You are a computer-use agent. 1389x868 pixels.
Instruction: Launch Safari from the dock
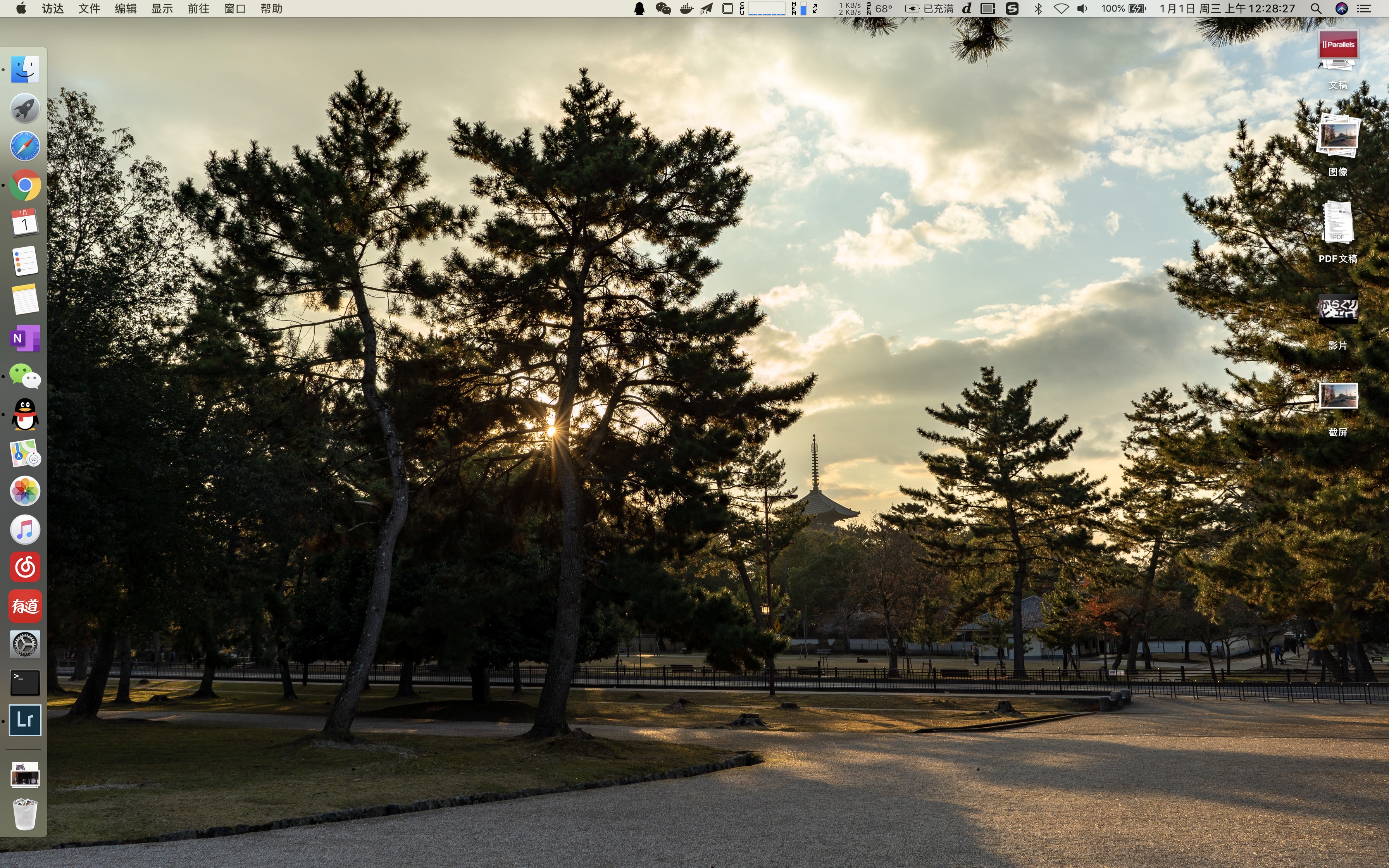25,146
